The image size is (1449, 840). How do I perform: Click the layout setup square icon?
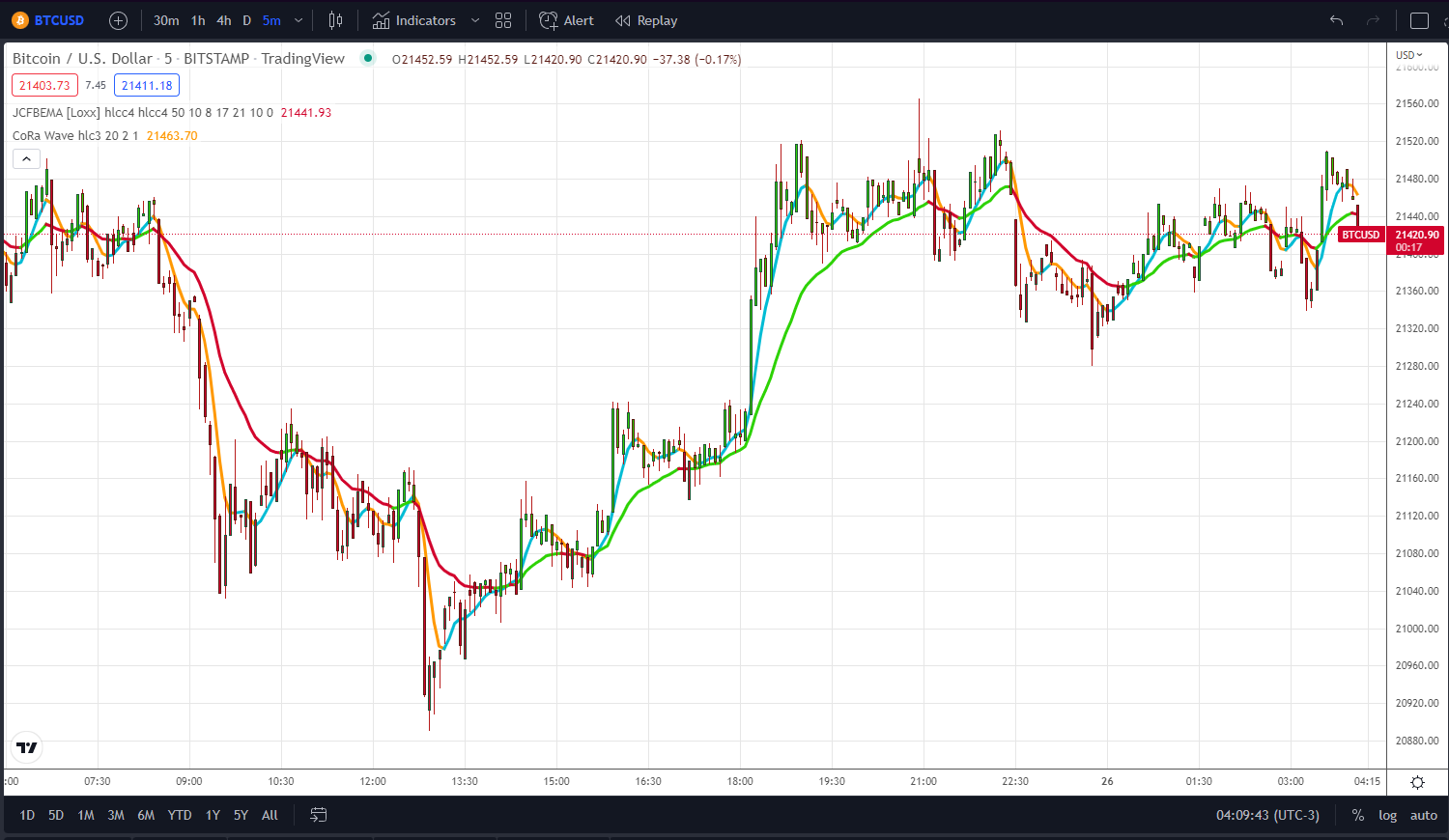pyautogui.click(x=1419, y=20)
